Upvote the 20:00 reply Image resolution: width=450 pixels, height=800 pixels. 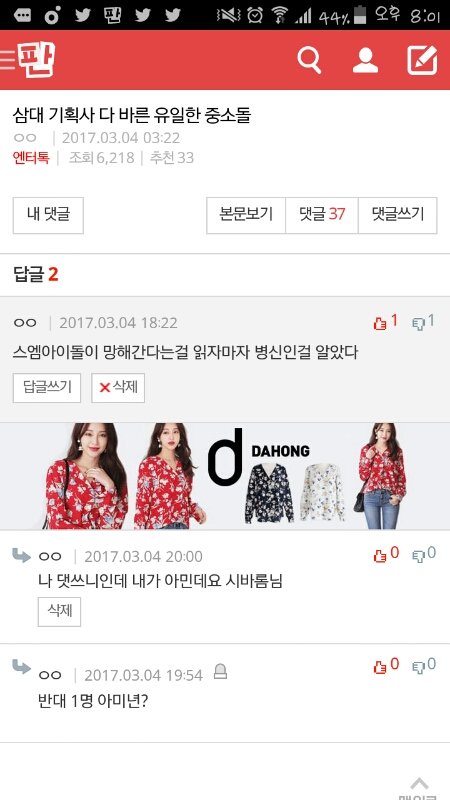coord(386,555)
